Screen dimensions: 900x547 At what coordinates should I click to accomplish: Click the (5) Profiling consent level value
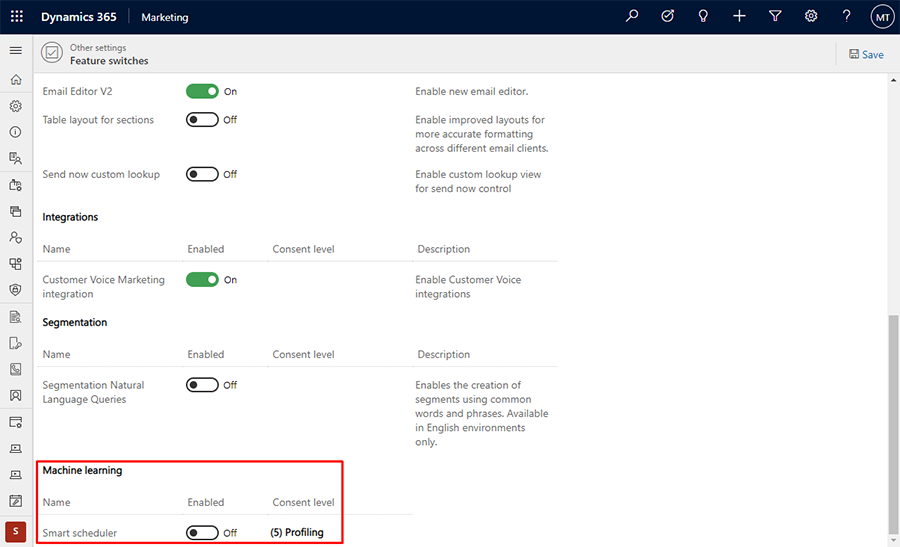coord(297,532)
